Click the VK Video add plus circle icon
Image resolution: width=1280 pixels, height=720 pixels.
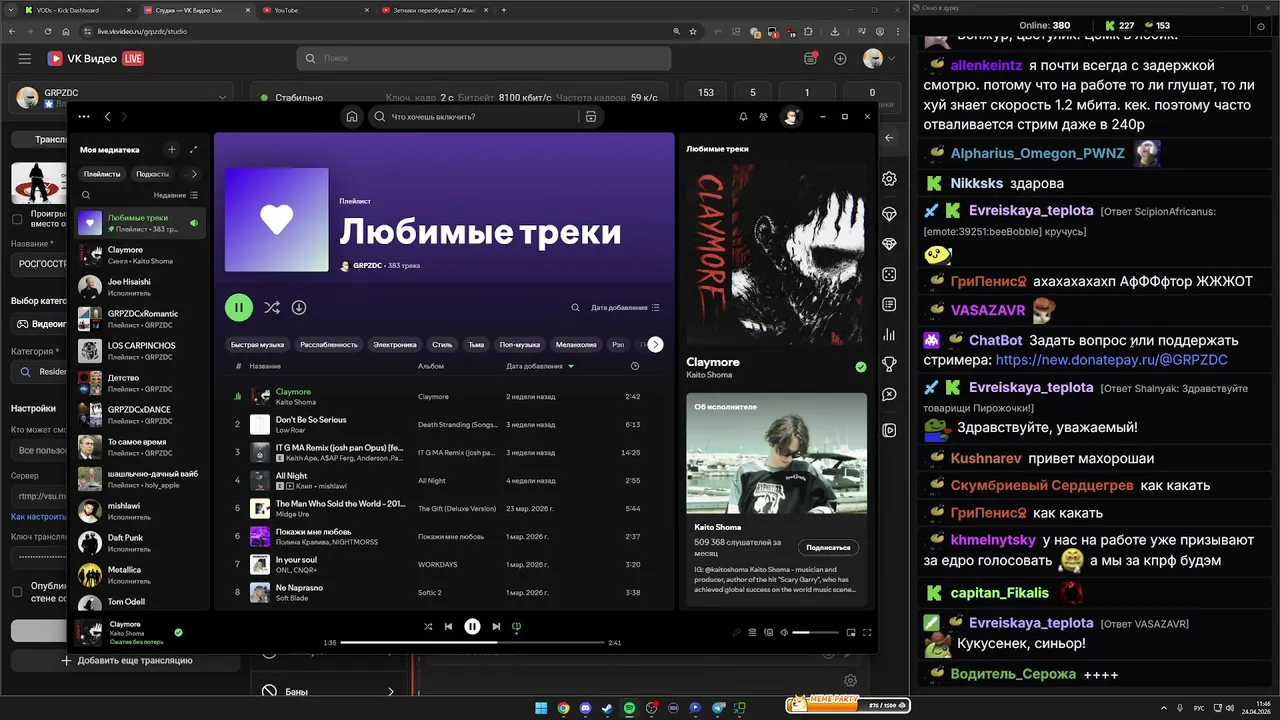tap(840, 59)
